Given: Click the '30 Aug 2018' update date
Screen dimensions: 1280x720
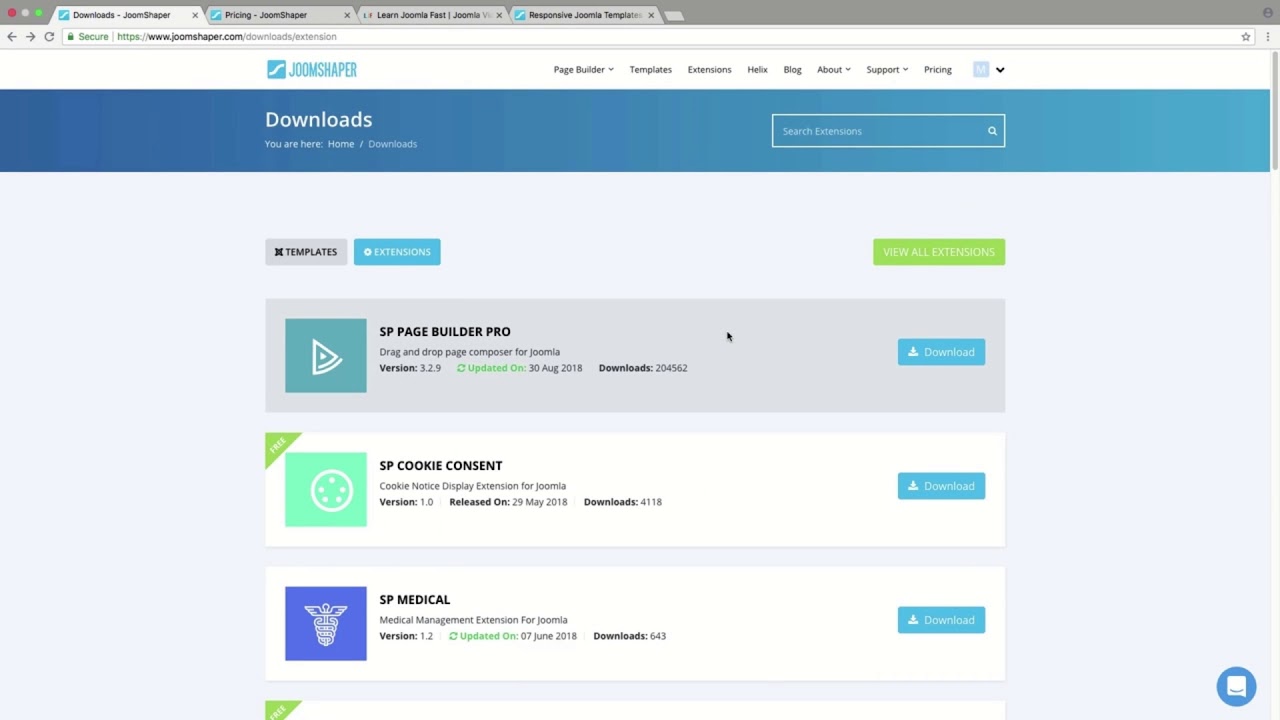Looking at the screenshot, I should click(x=555, y=368).
